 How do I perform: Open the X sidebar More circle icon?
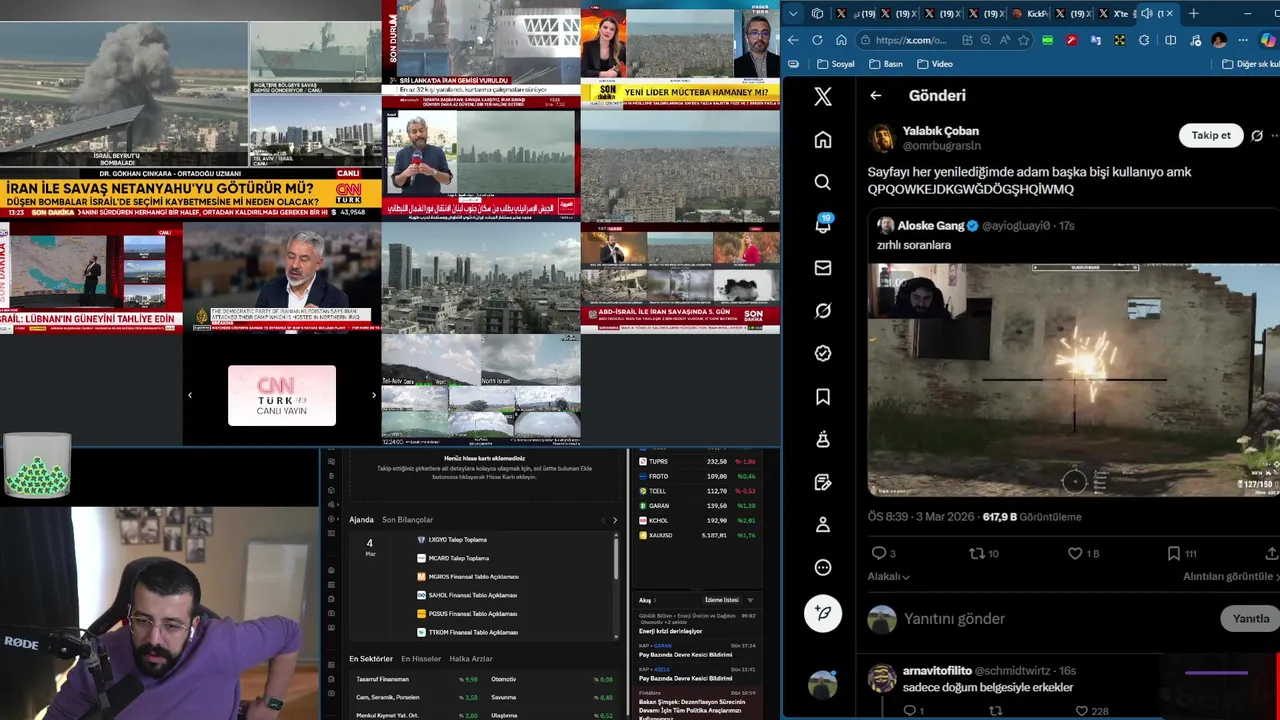tap(823, 567)
